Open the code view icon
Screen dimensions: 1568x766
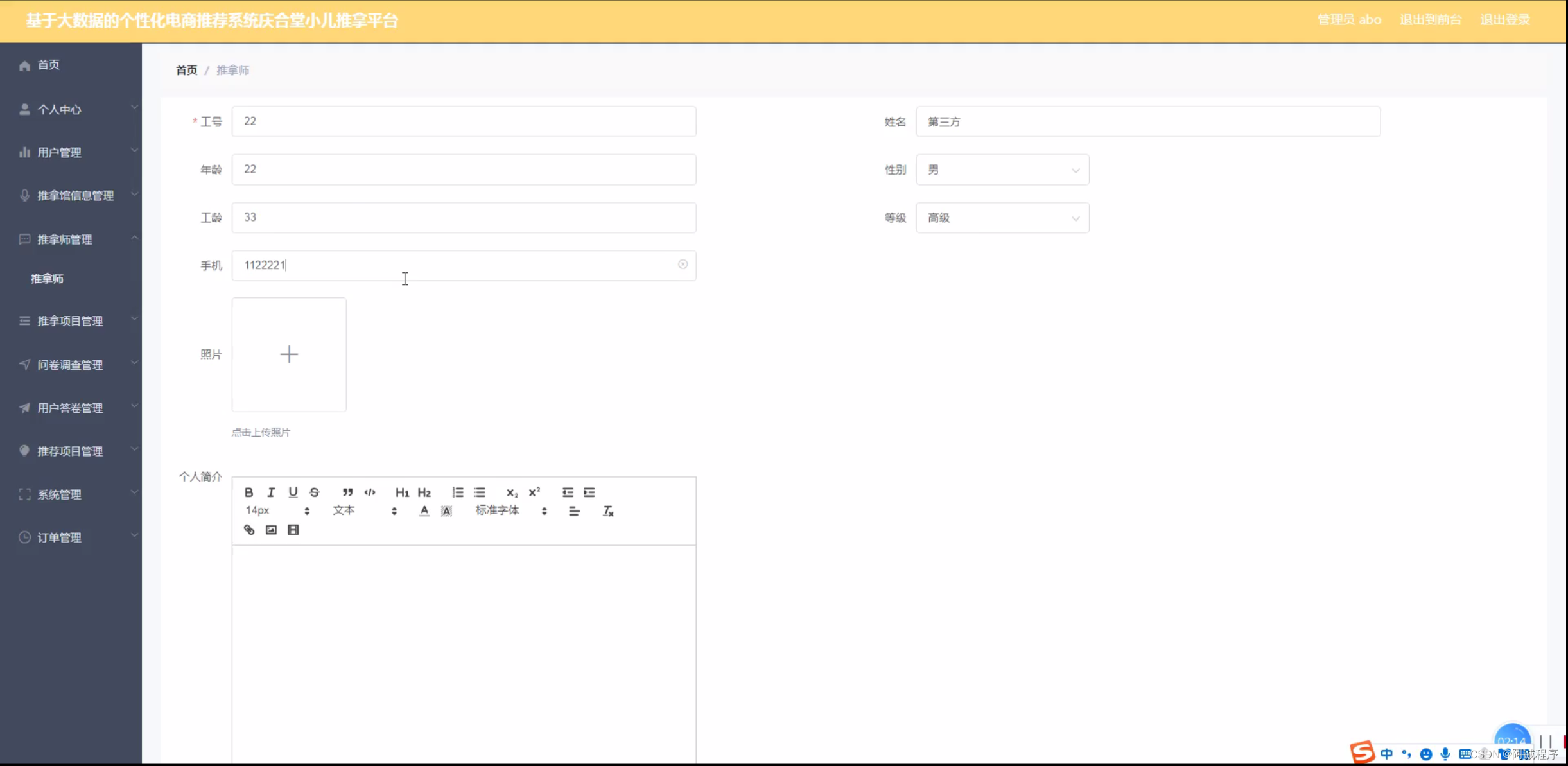coord(370,492)
